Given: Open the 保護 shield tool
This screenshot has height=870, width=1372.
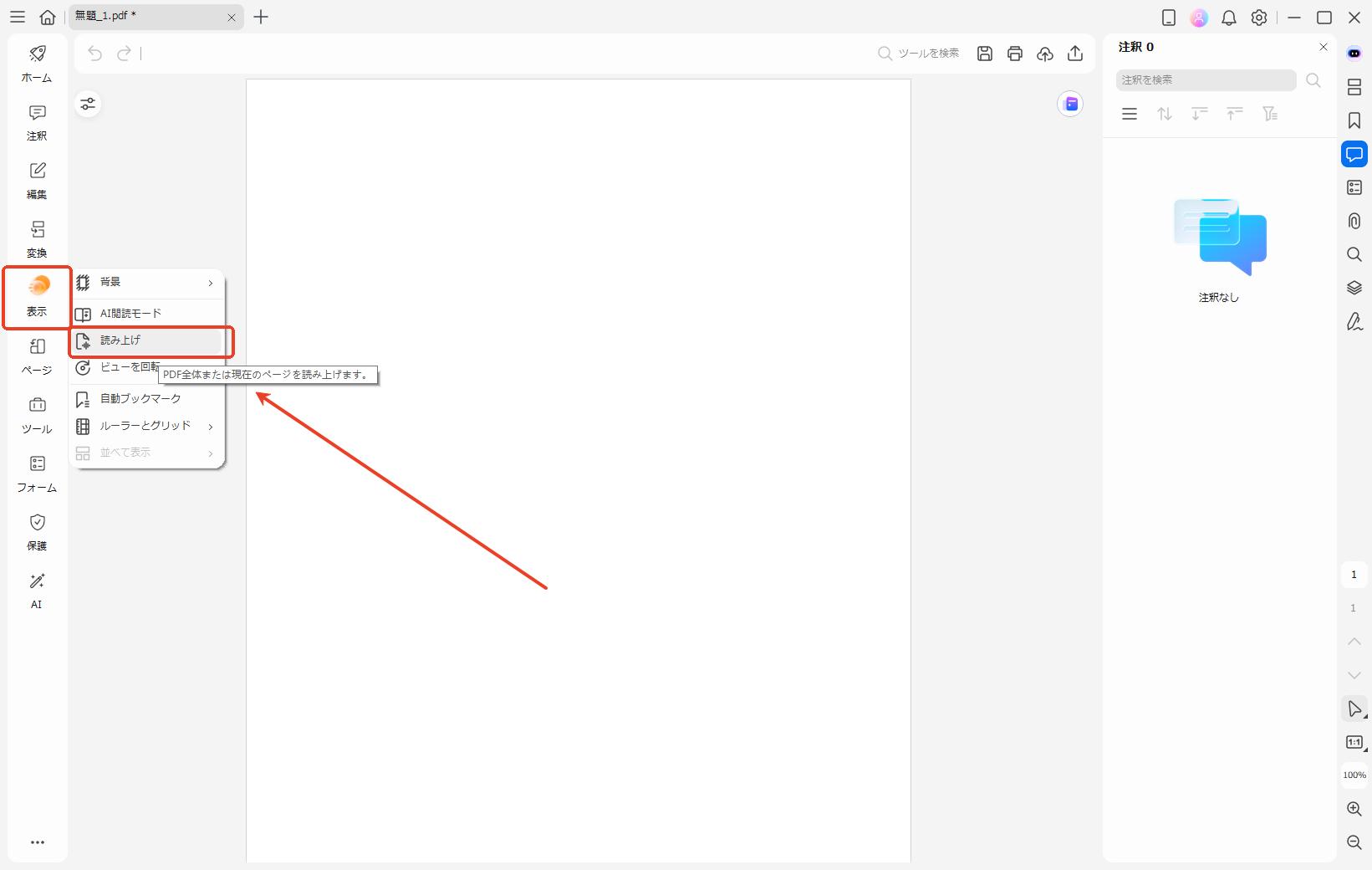Looking at the screenshot, I should [37, 532].
